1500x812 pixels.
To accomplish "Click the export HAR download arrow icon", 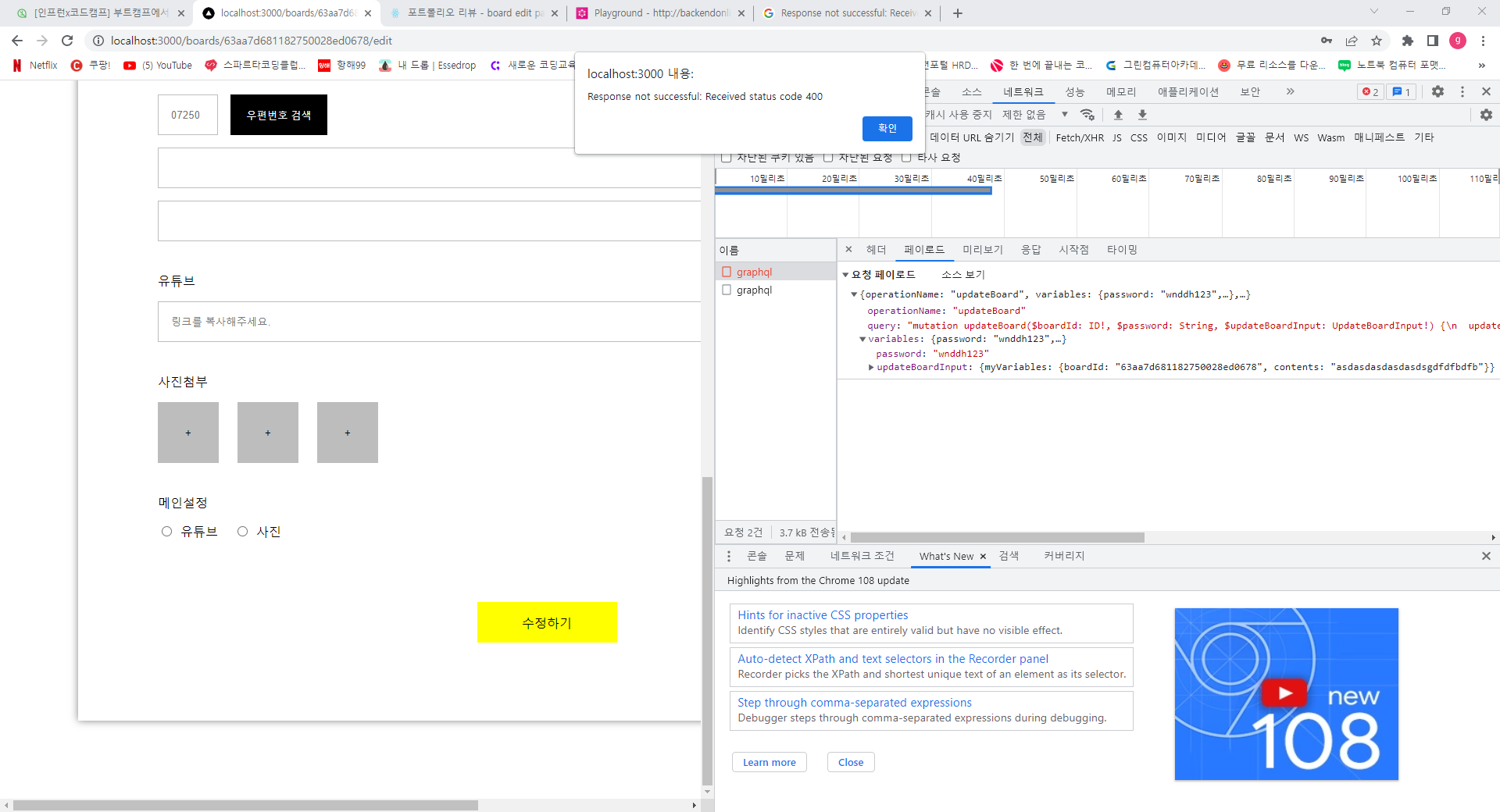I will pos(1142,115).
